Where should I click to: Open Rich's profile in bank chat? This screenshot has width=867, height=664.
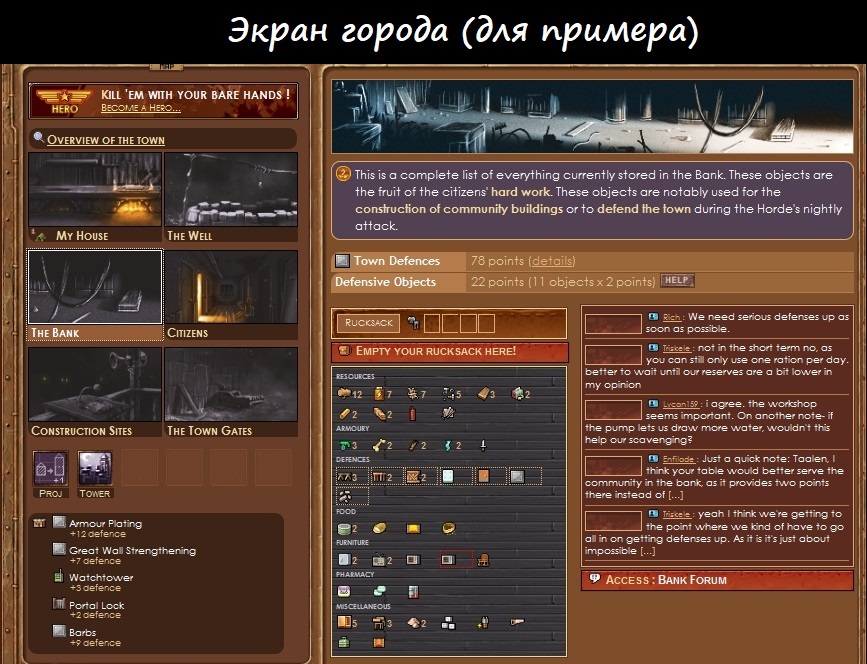tap(671, 317)
